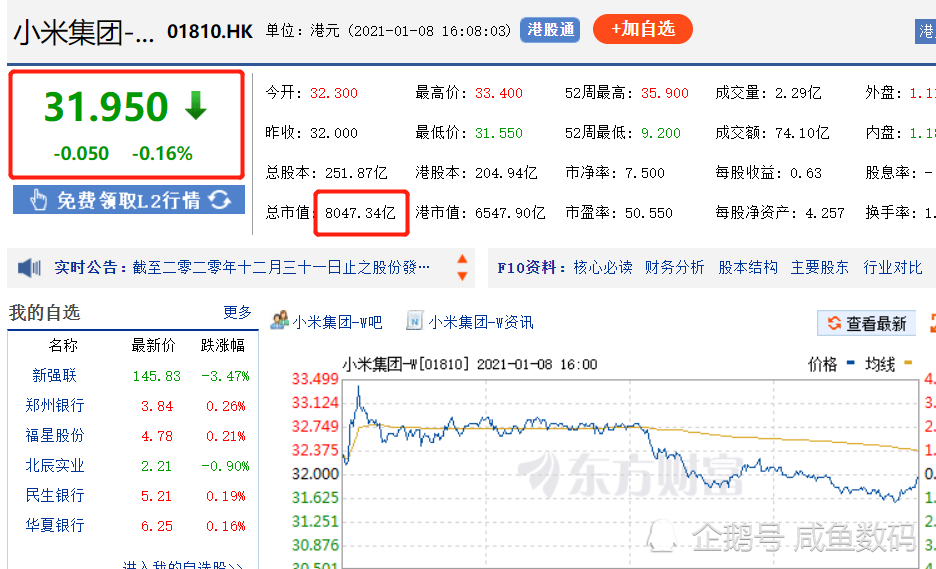Viewport: 936px width, 569px height.
Task: Open the 小米集团-W吧 forum link
Action: (x=337, y=322)
